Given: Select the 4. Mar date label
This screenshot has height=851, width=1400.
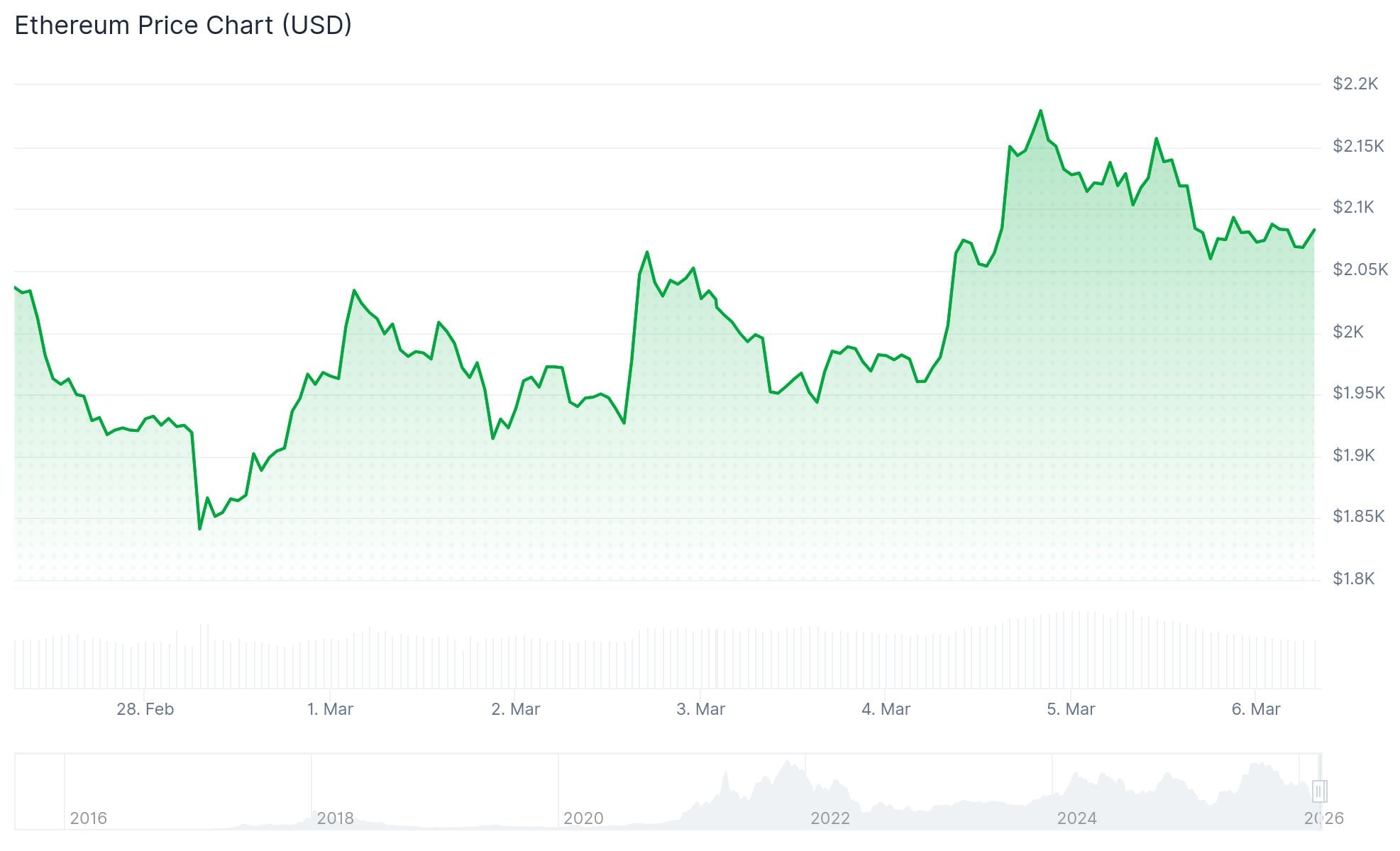Looking at the screenshot, I should click(886, 709).
